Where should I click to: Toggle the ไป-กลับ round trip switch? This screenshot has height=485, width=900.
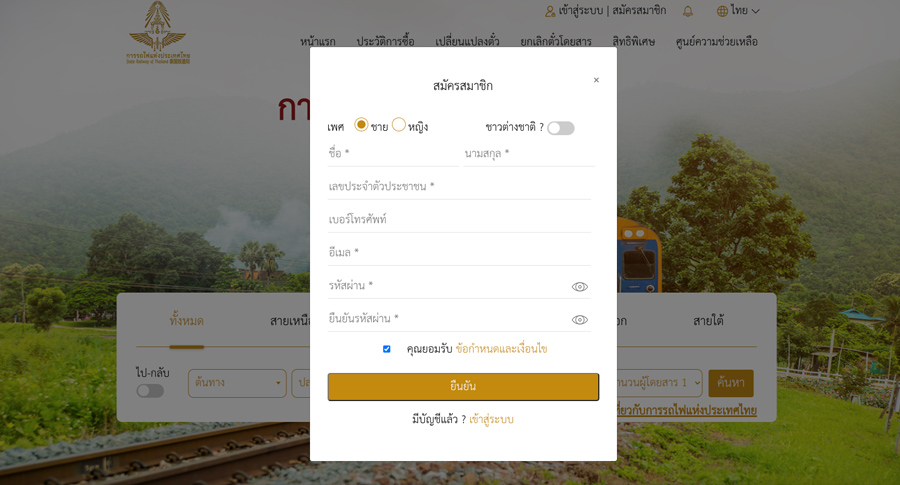pyautogui.click(x=150, y=391)
